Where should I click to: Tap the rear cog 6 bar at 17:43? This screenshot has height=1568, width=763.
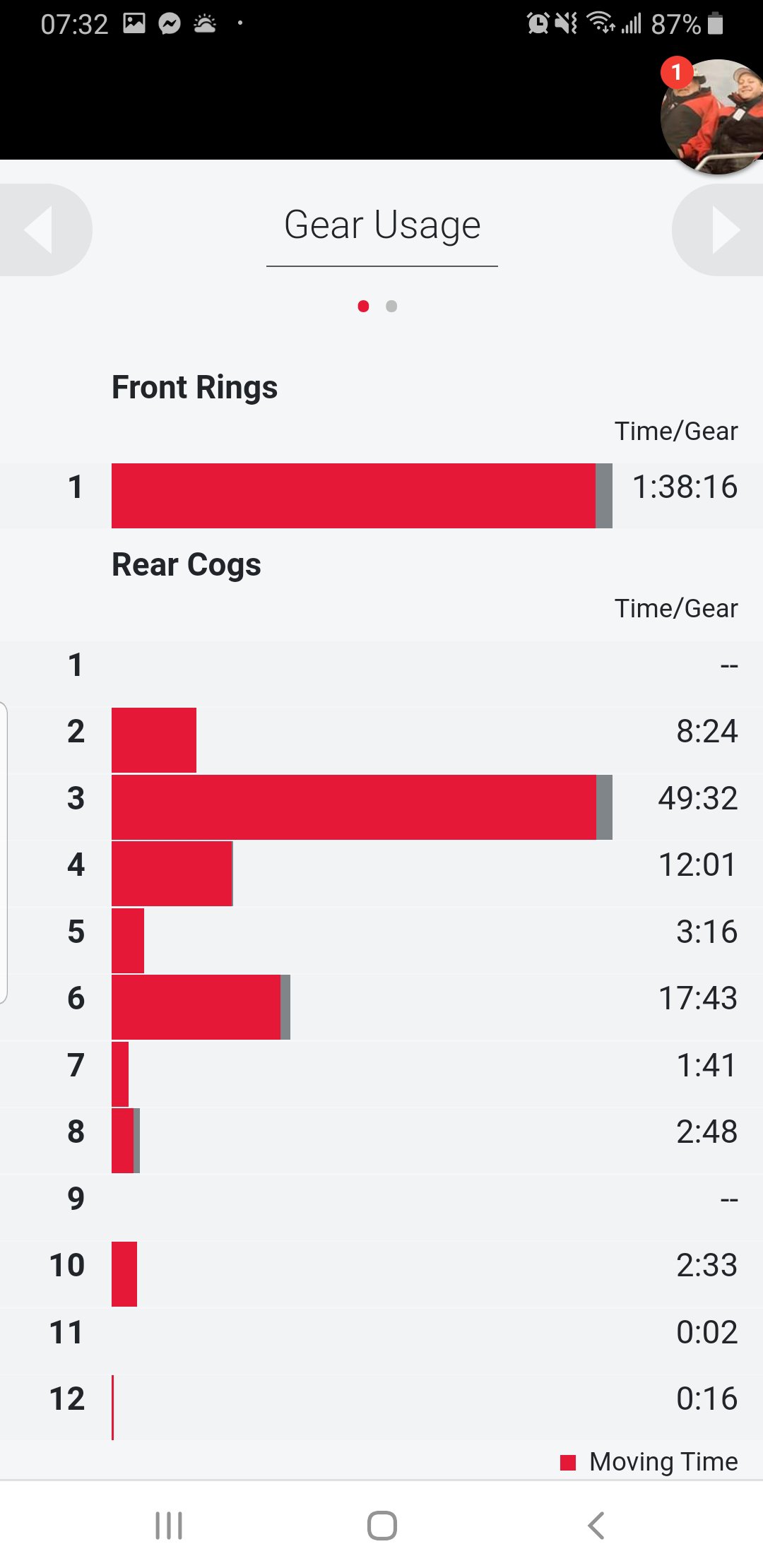pos(201,1007)
